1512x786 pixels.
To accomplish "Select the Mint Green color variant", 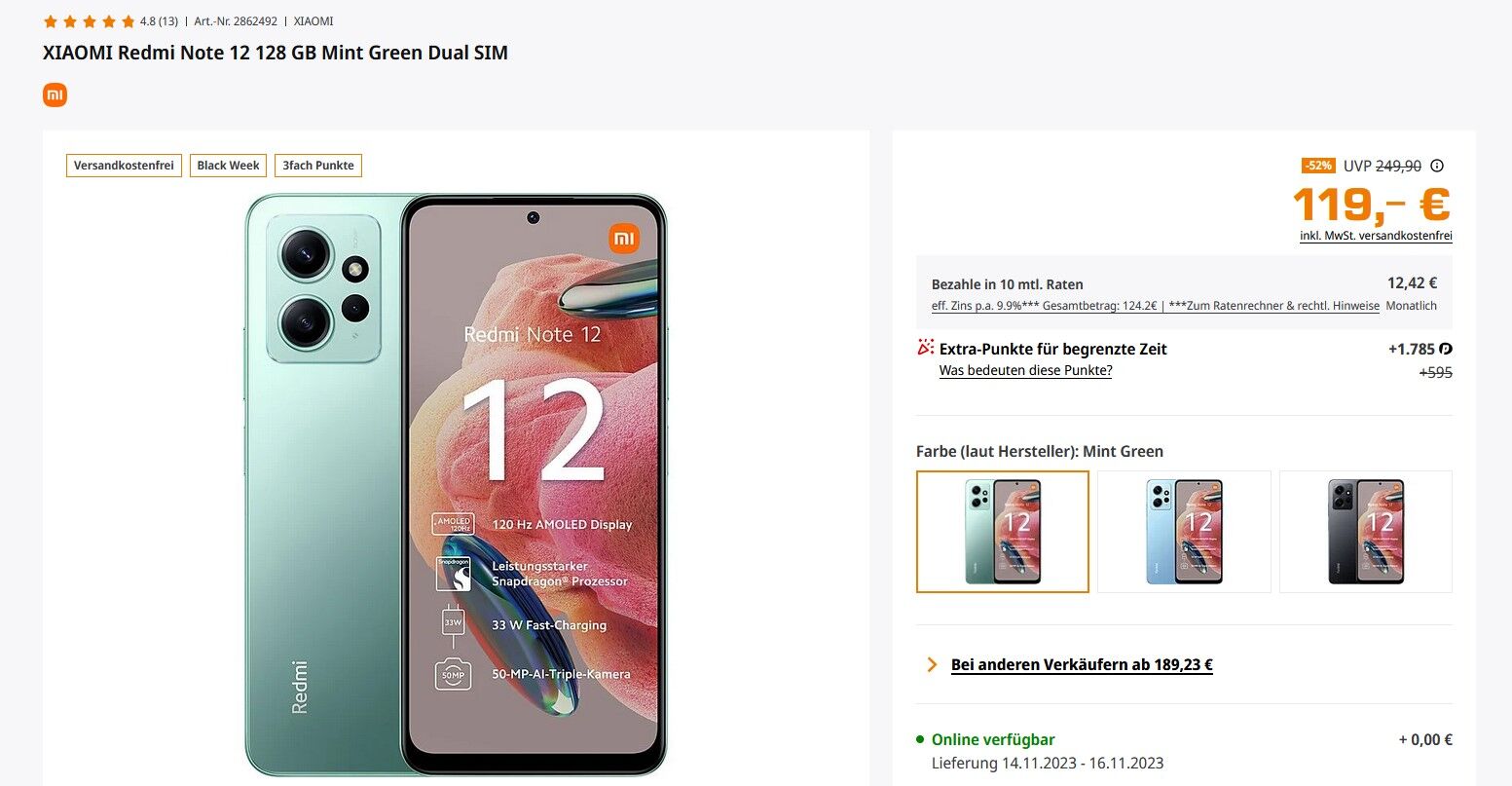I will (1003, 532).
